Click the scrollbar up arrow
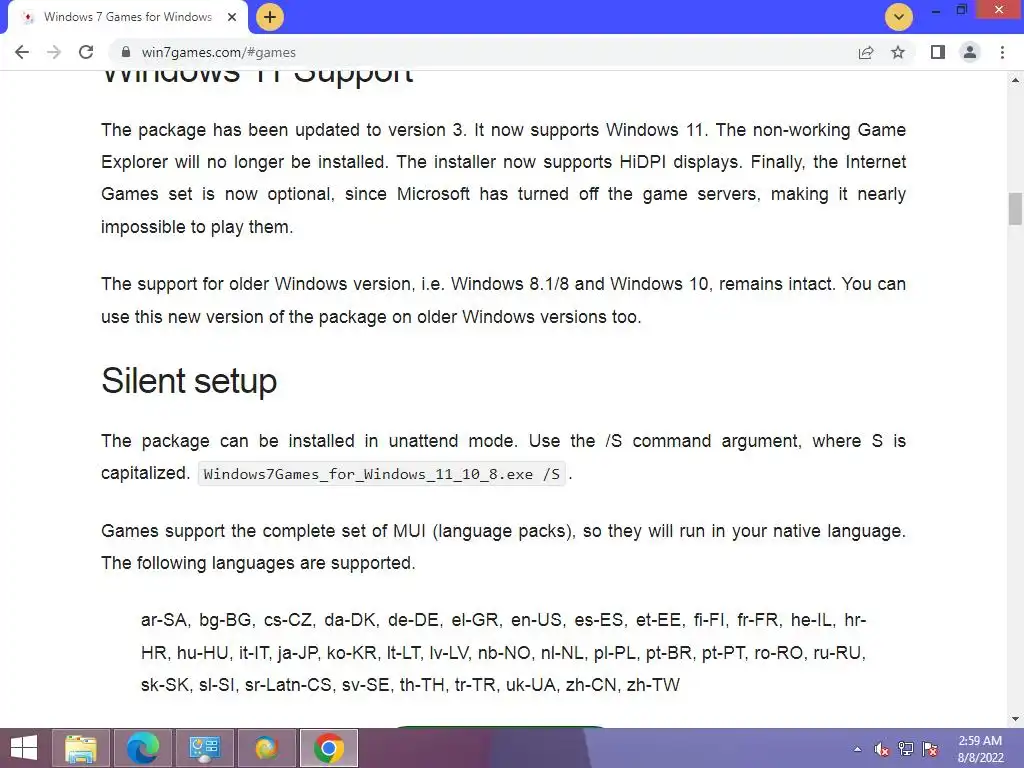The width and height of the screenshot is (1024, 768). [x=1015, y=80]
